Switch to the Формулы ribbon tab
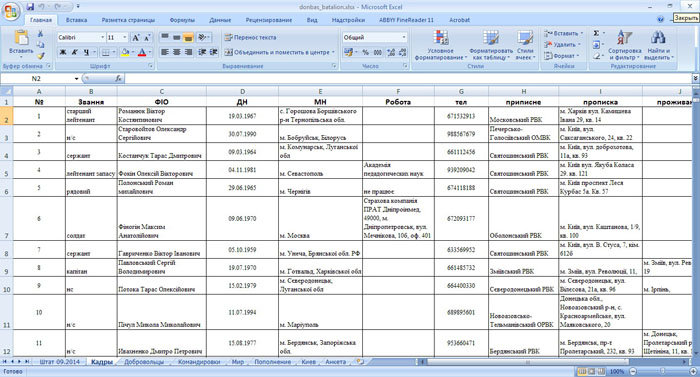The height and width of the screenshot is (377, 700). pos(182,20)
